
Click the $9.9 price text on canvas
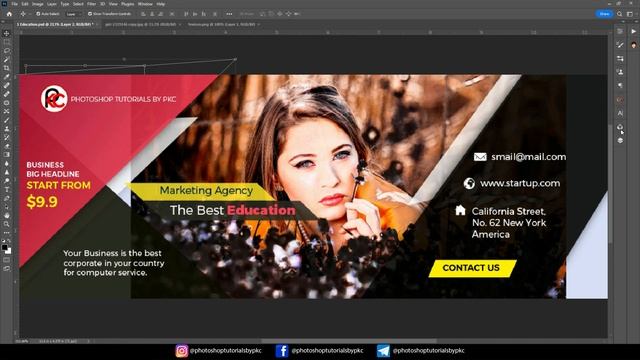[42, 202]
